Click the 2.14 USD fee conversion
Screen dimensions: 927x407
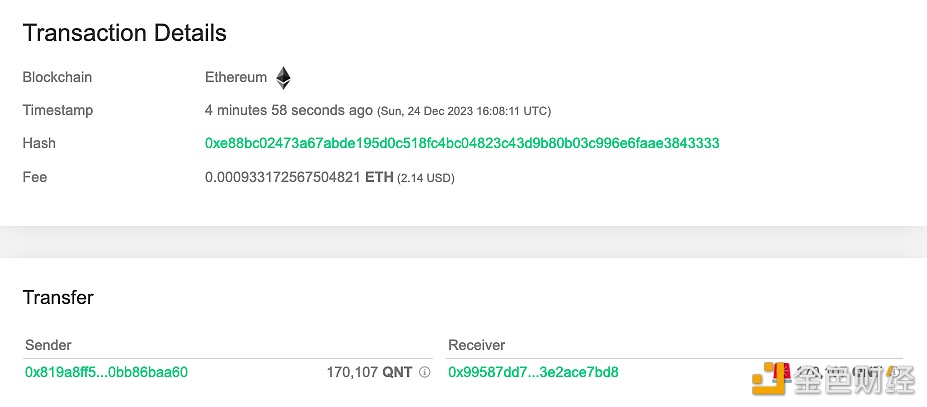point(426,177)
